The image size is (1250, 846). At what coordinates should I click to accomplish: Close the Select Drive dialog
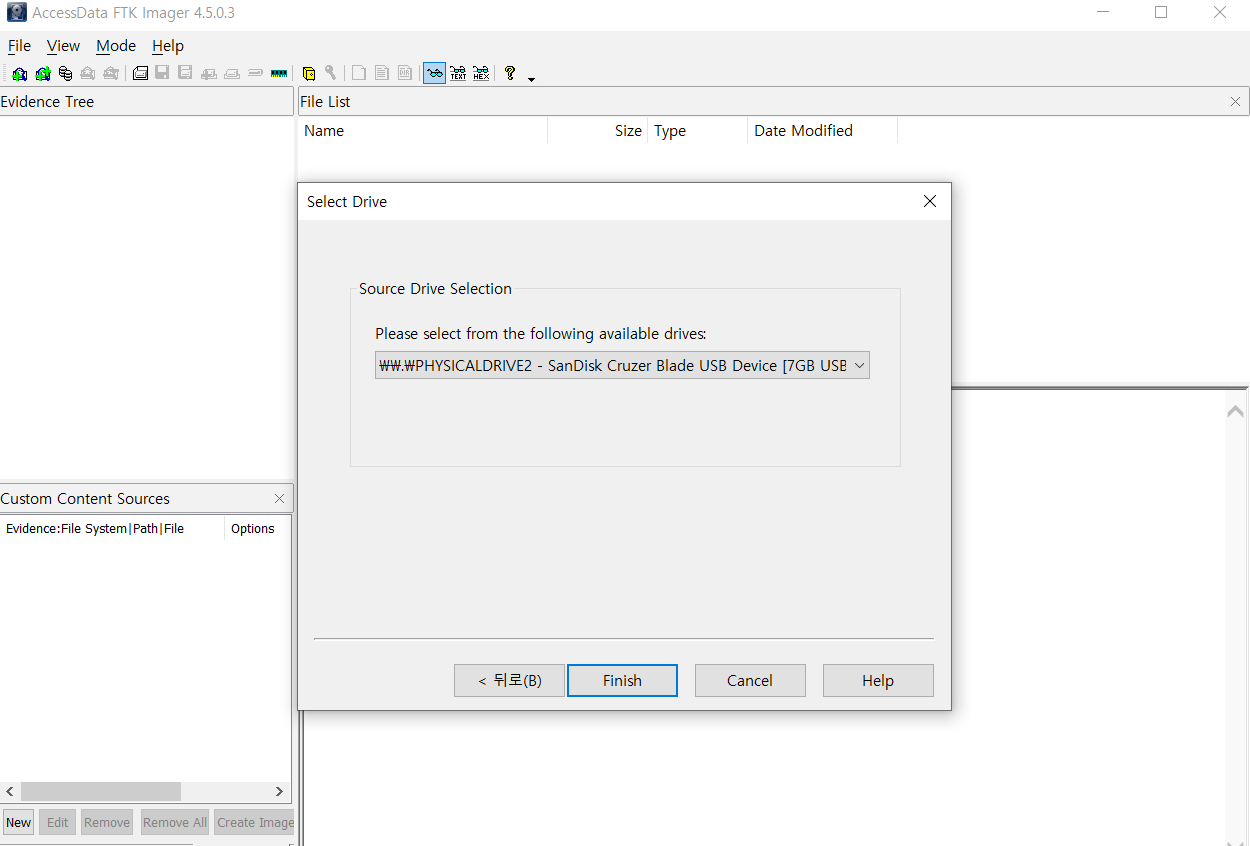pyautogui.click(x=930, y=201)
